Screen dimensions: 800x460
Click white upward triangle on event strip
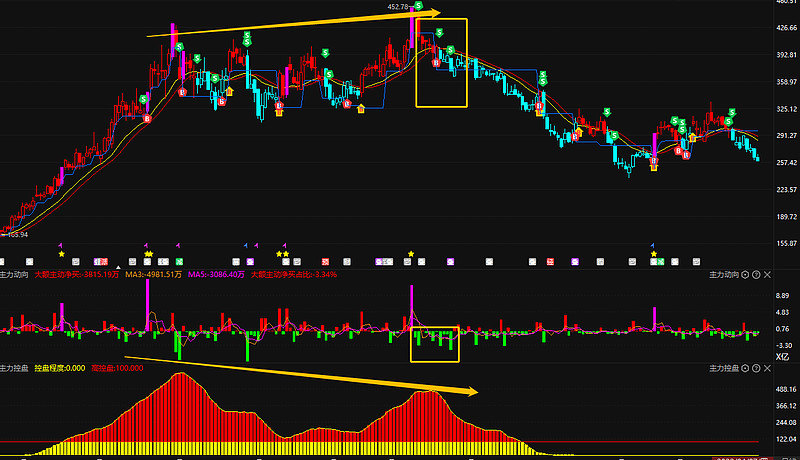[x=118, y=267]
